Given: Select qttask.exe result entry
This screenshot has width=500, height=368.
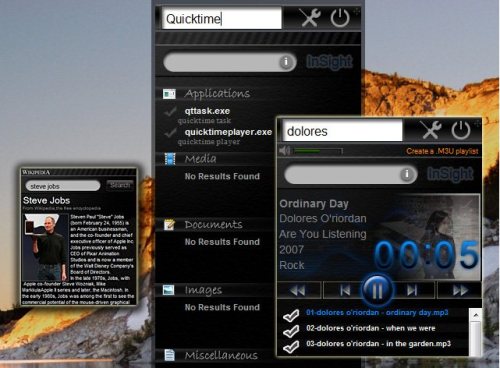Looking at the screenshot, I should click(x=207, y=111).
